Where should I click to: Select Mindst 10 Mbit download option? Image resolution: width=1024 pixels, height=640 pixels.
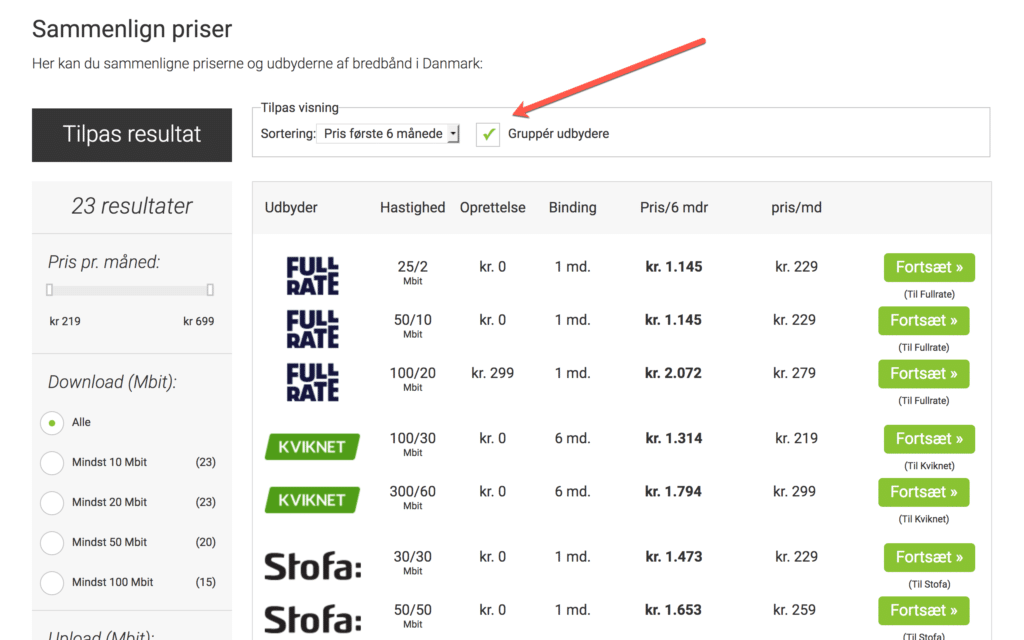point(52,463)
